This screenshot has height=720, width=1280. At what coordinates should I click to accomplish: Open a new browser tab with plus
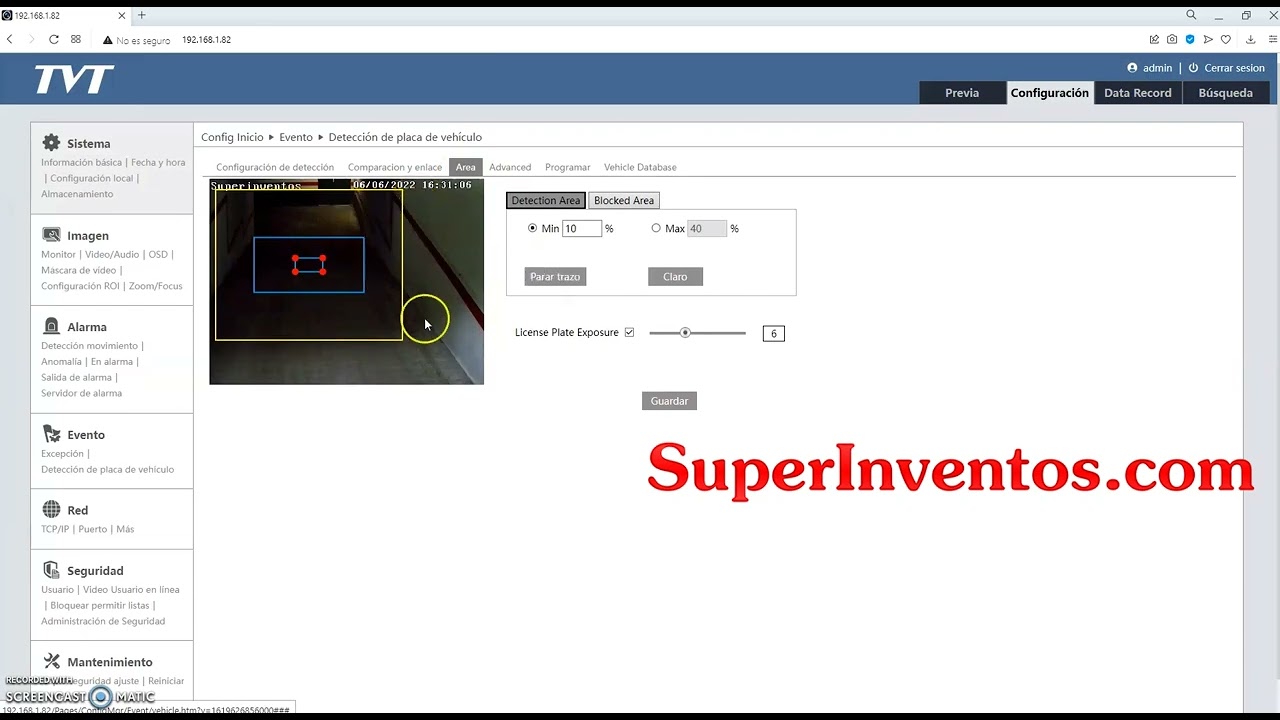tap(141, 15)
